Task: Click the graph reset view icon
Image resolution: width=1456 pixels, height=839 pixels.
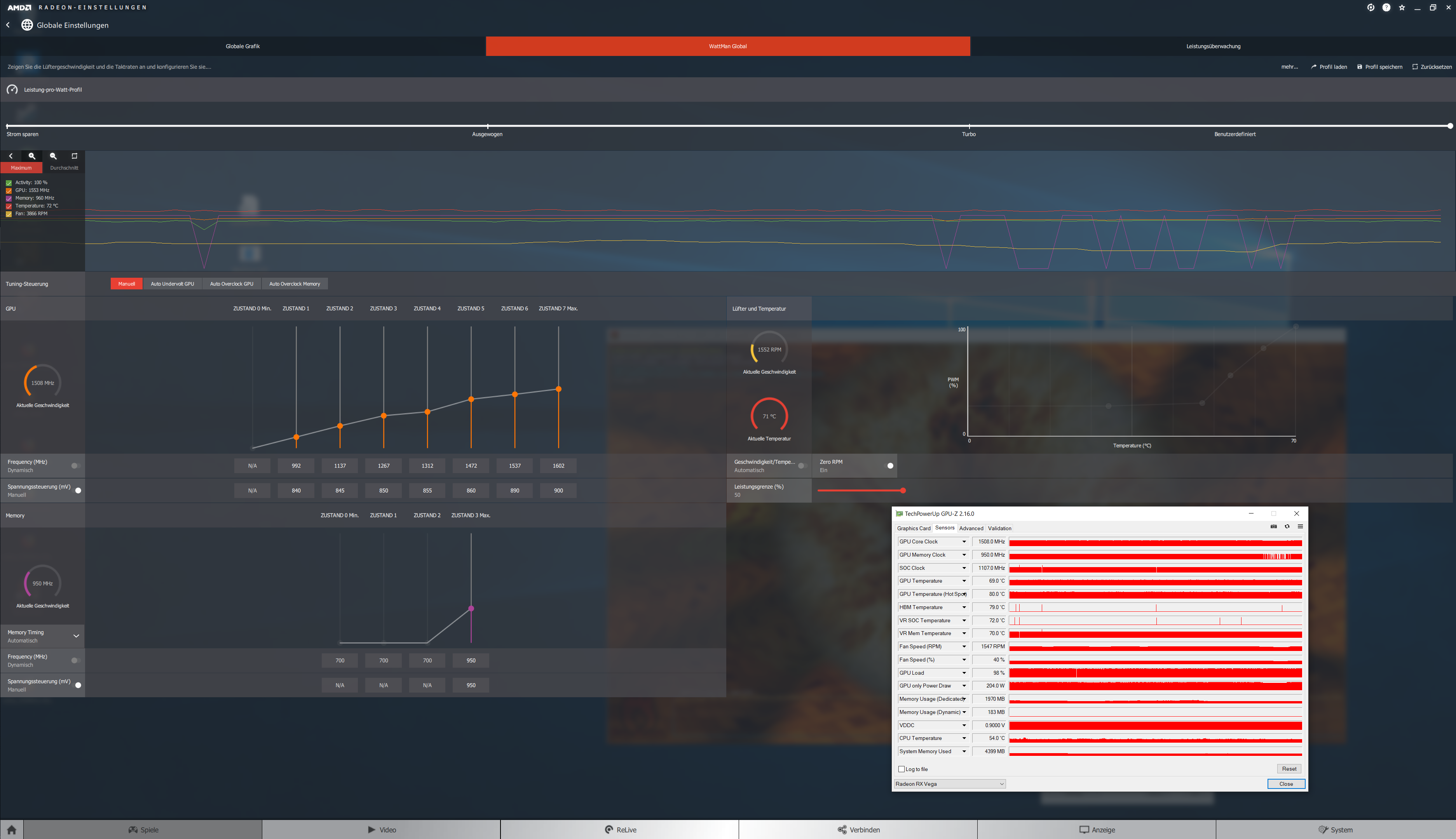Action: click(x=74, y=156)
